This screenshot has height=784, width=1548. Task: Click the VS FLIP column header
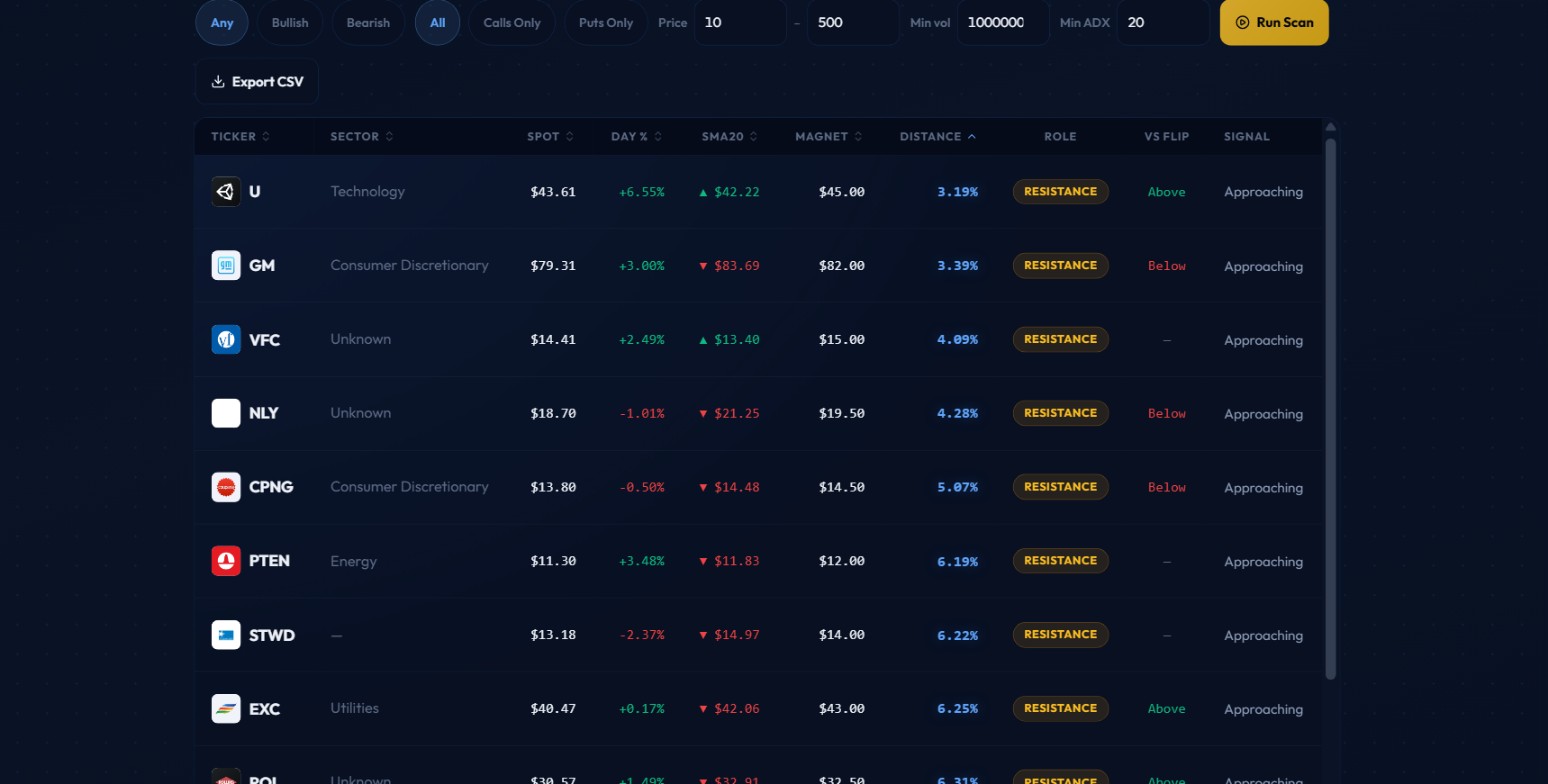(1167, 136)
